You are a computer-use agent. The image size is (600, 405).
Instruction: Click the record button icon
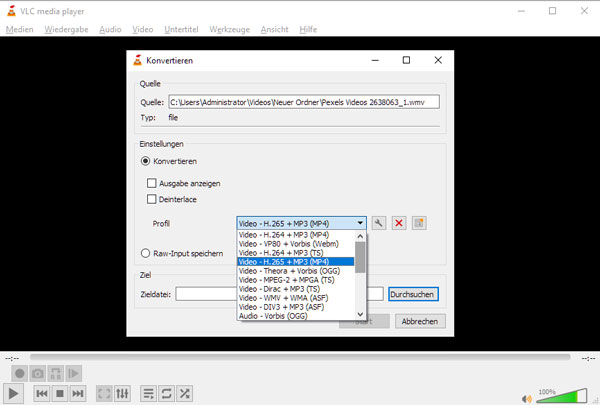20,373
